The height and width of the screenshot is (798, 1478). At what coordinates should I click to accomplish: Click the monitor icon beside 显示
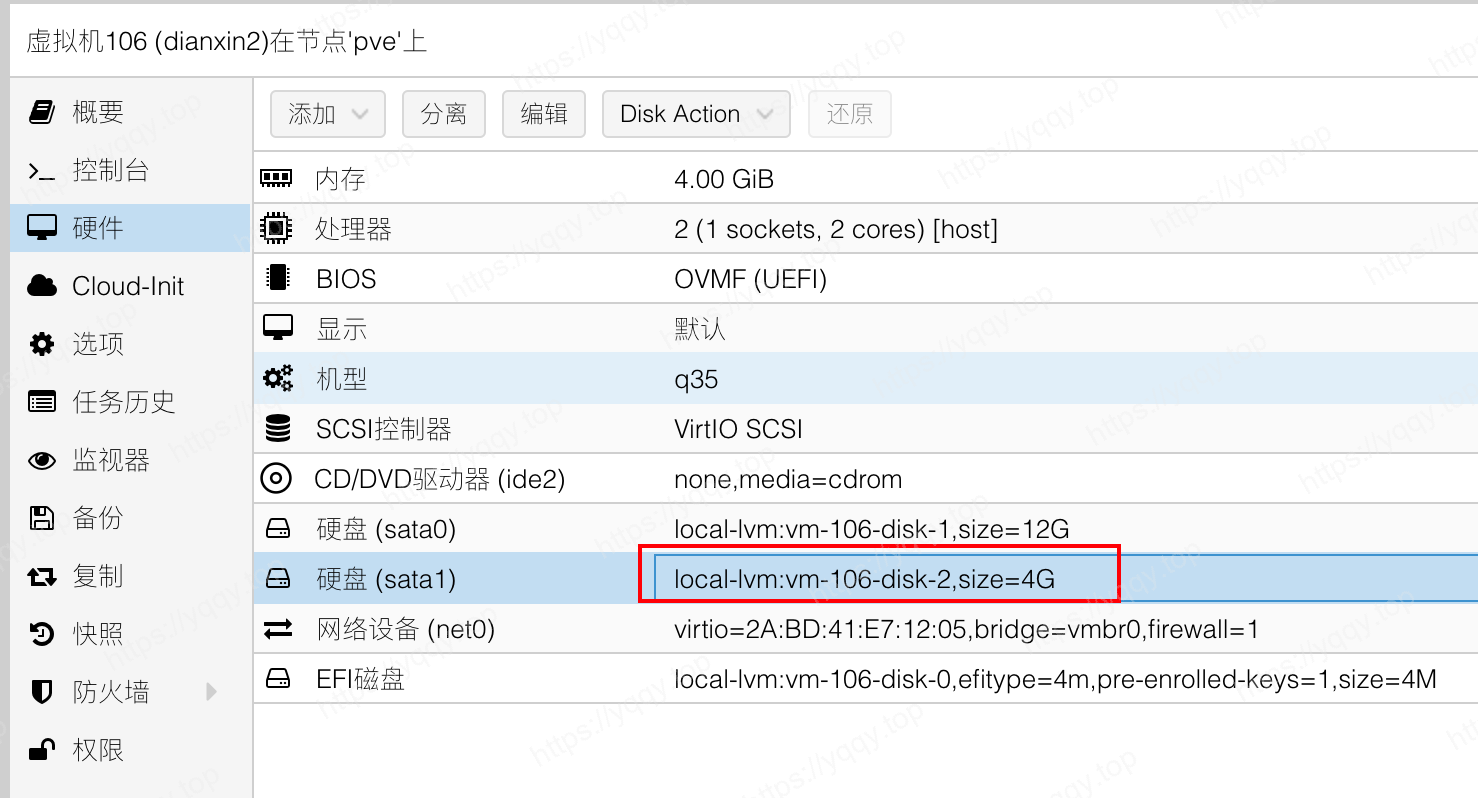pyautogui.click(x=277, y=328)
